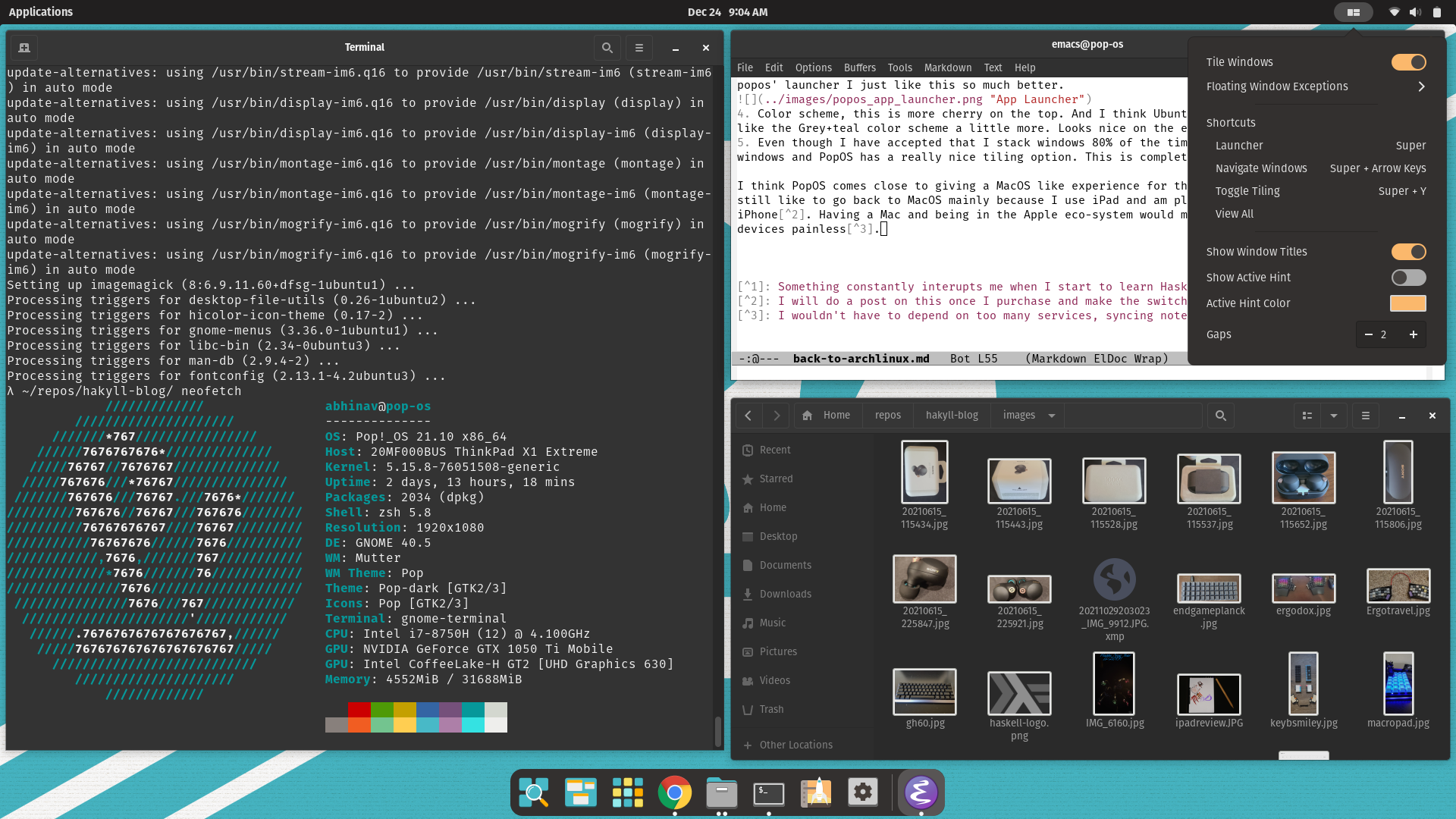Open the Tools menu in Emacs
This screenshot has width=1456, height=819.
point(899,67)
